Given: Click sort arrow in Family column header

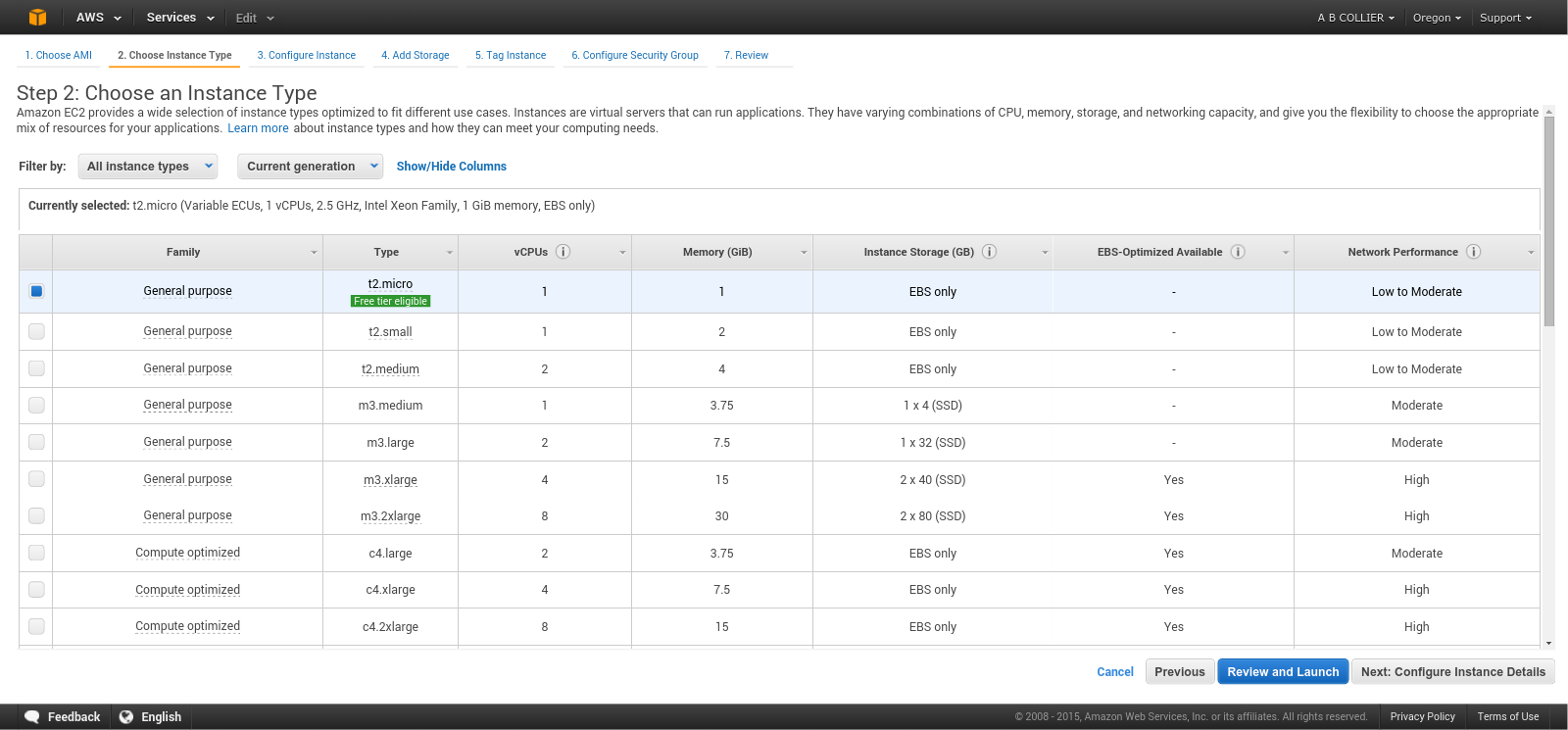Looking at the screenshot, I should [314, 253].
